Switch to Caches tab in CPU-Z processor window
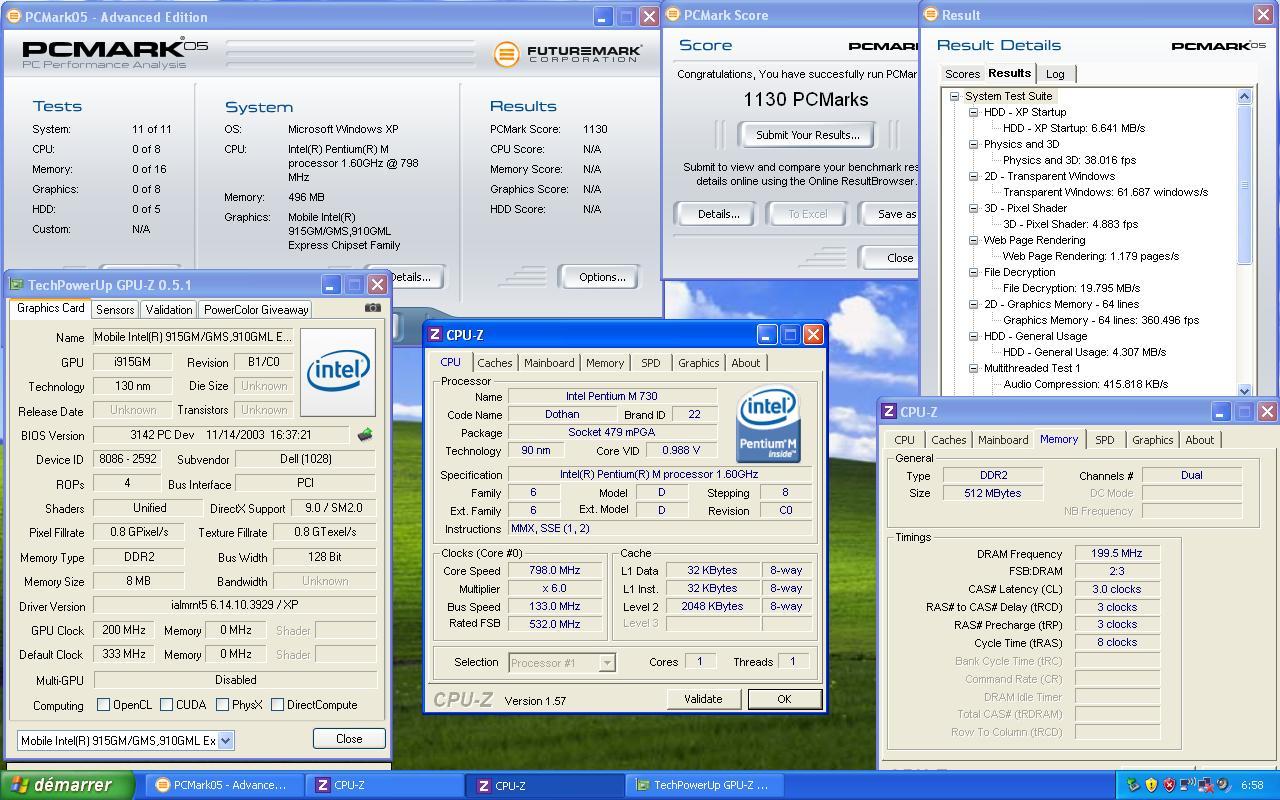 [x=494, y=363]
